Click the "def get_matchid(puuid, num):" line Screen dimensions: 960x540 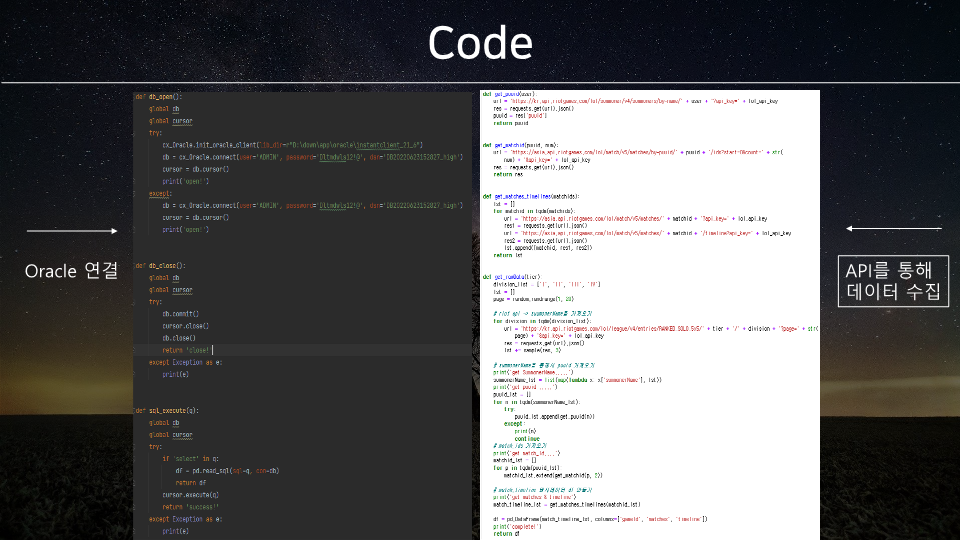click(520, 145)
